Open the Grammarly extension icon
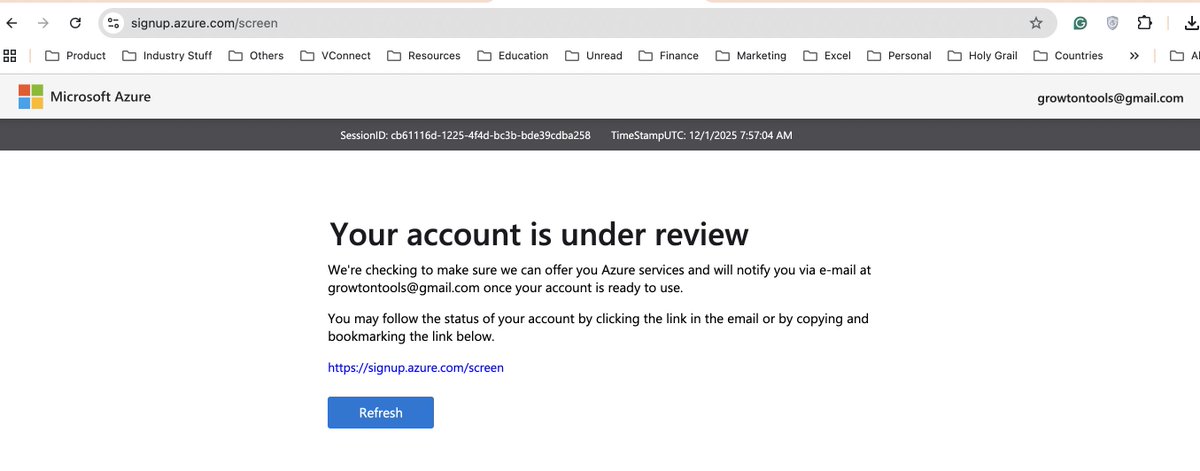The width and height of the screenshot is (1200, 471). pyautogui.click(x=1080, y=22)
